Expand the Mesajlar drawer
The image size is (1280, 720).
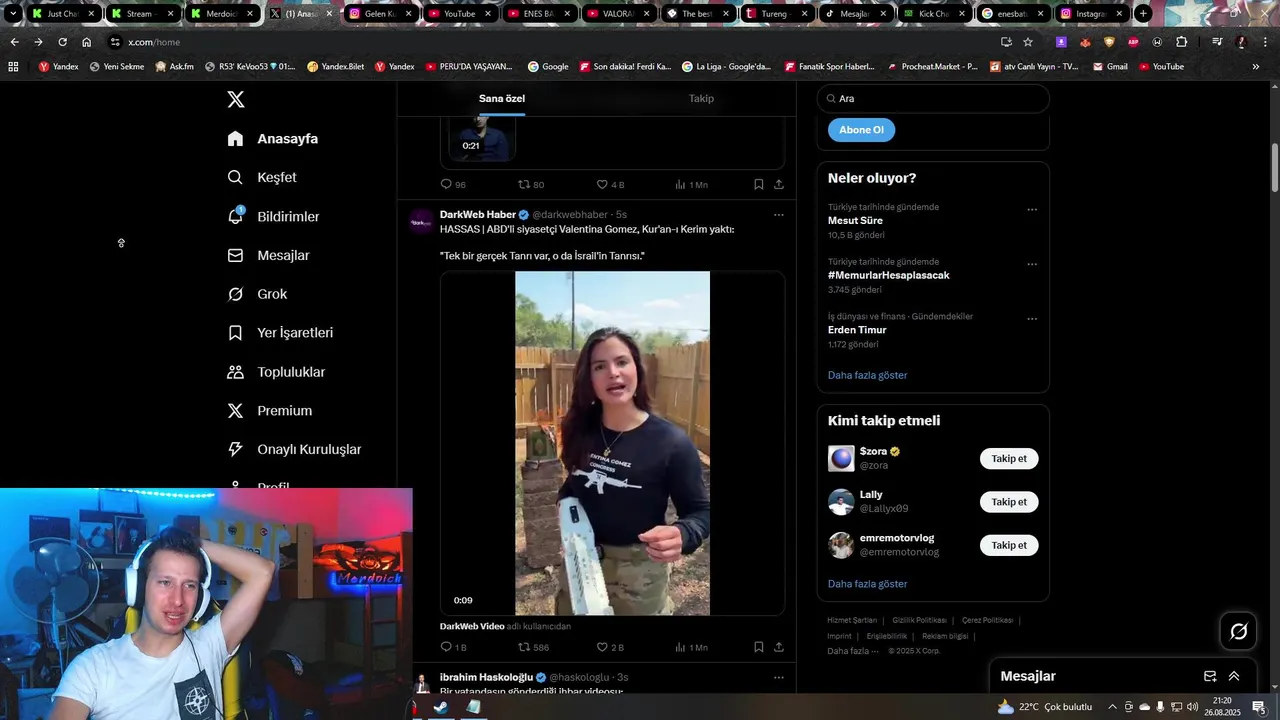1234,676
